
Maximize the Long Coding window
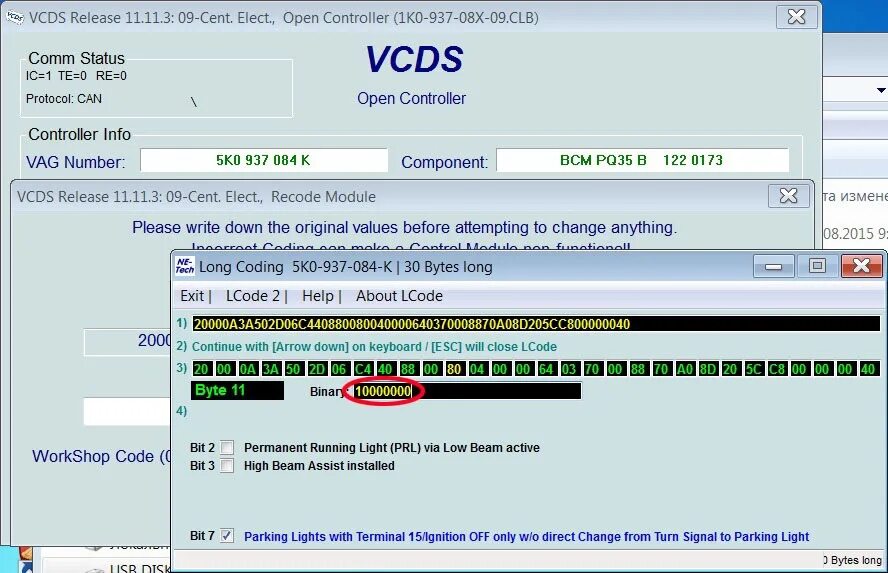[817, 266]
